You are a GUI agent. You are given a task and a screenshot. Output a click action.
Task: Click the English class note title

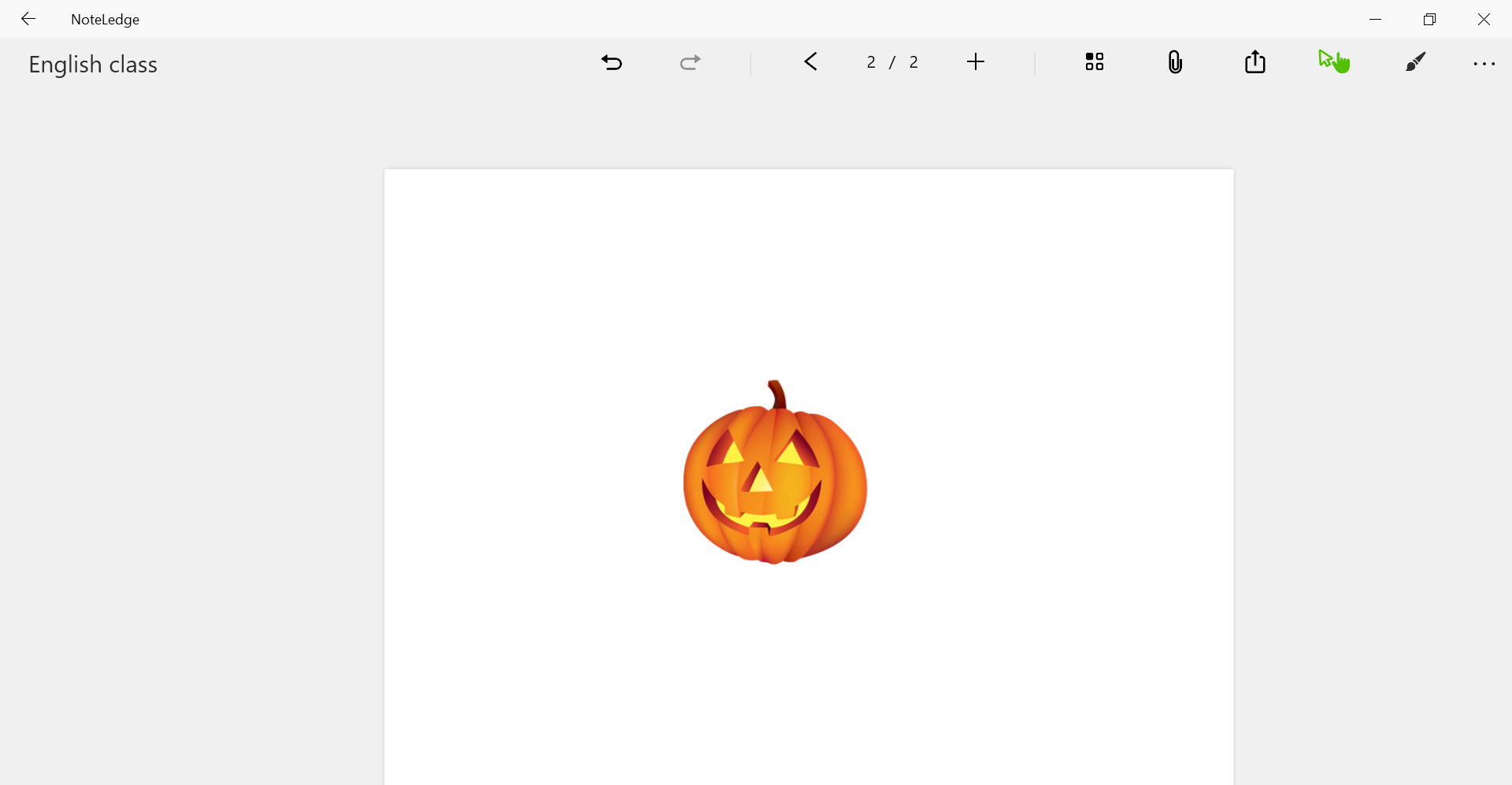pyautogui.click(x=93, y=65)
